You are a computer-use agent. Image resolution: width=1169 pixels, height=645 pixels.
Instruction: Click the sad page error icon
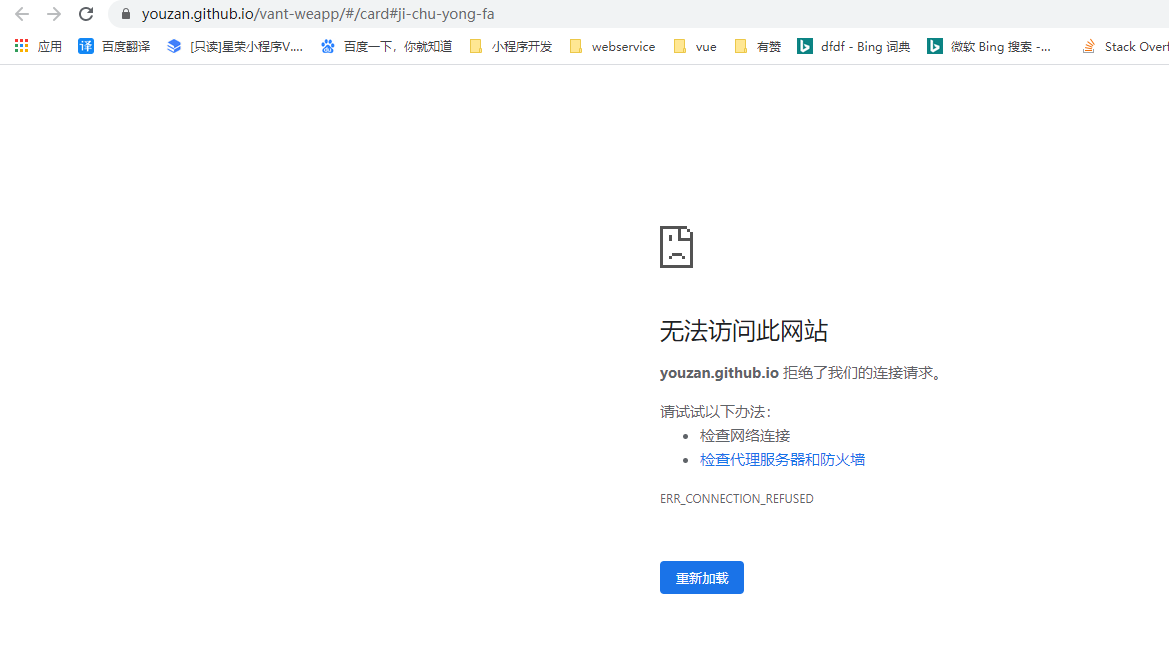676,247
